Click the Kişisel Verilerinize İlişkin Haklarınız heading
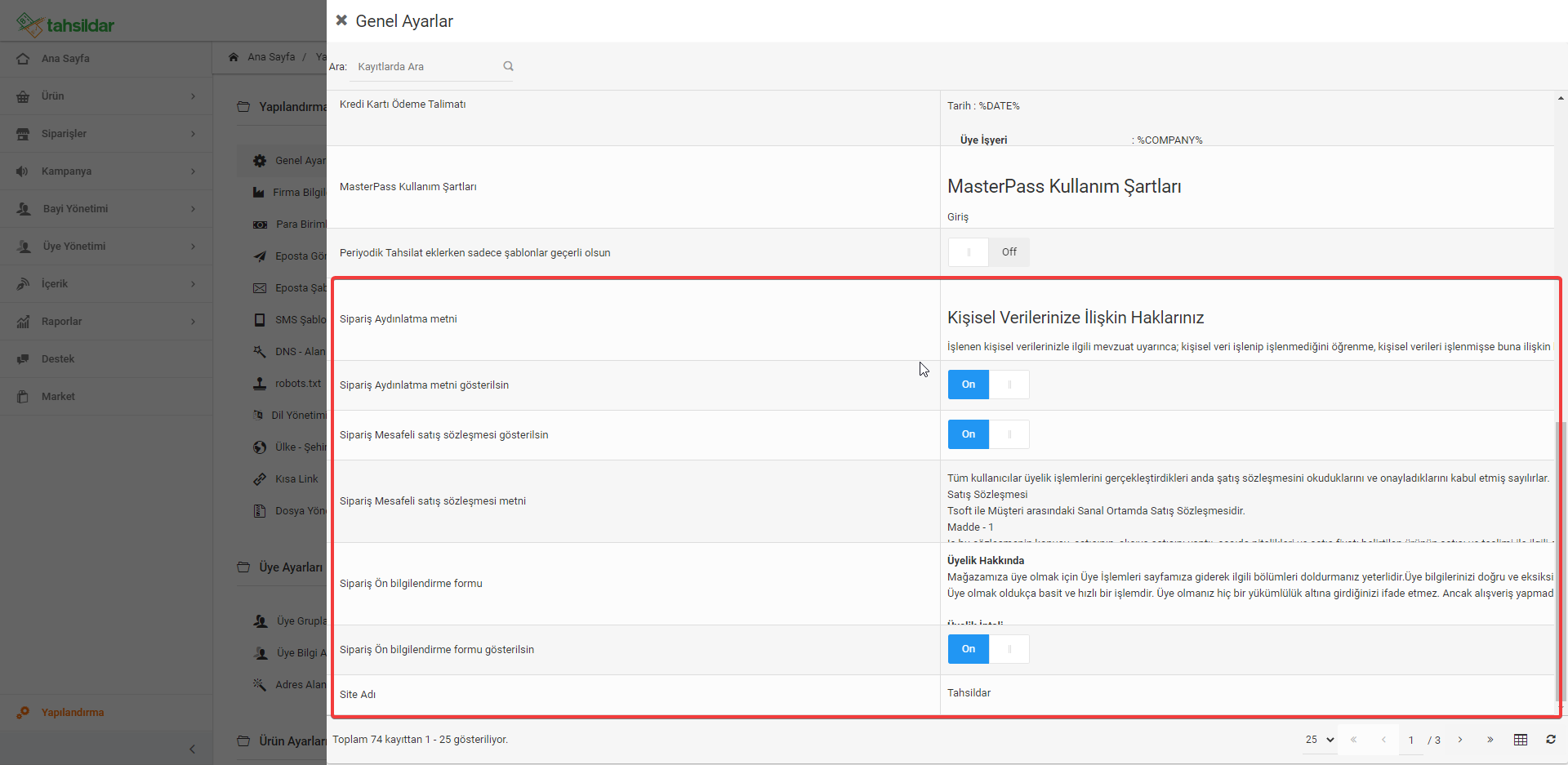 pyautogui.click(x=1076, y=318)
